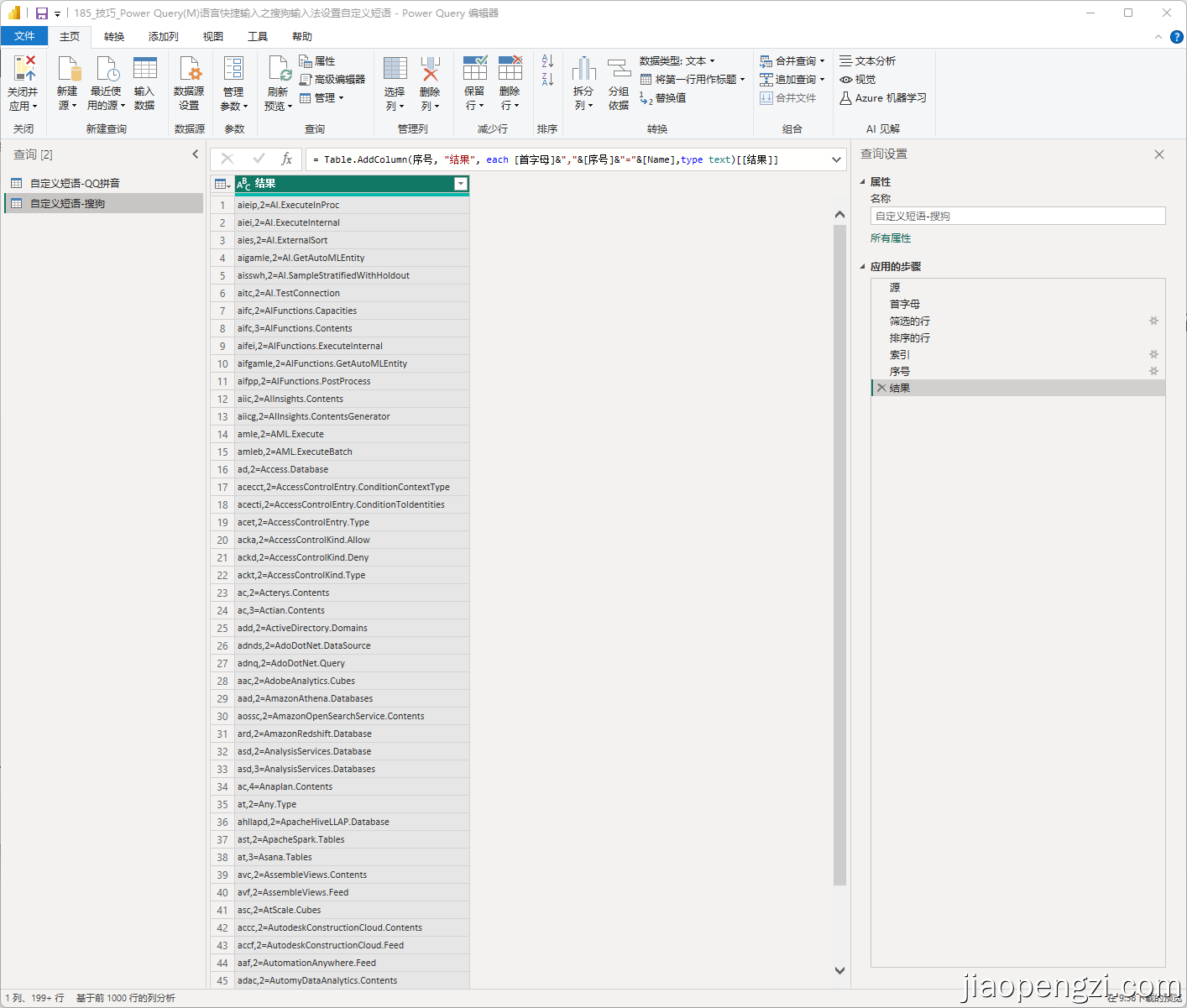Screen dimensions: 1187x1008
Task: Collapse the ribbon with the chevron
Action: pos(1158,37)
